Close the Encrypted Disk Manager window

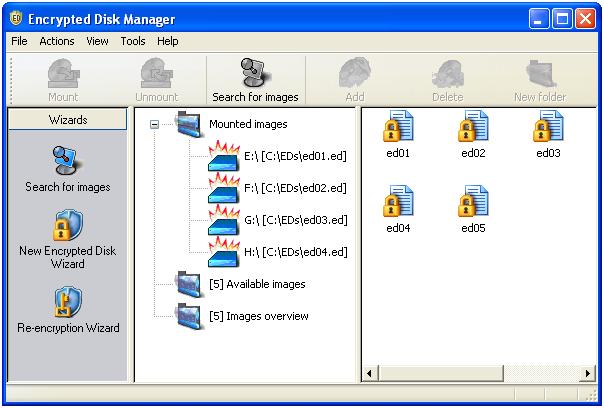[x=586, y=18]
